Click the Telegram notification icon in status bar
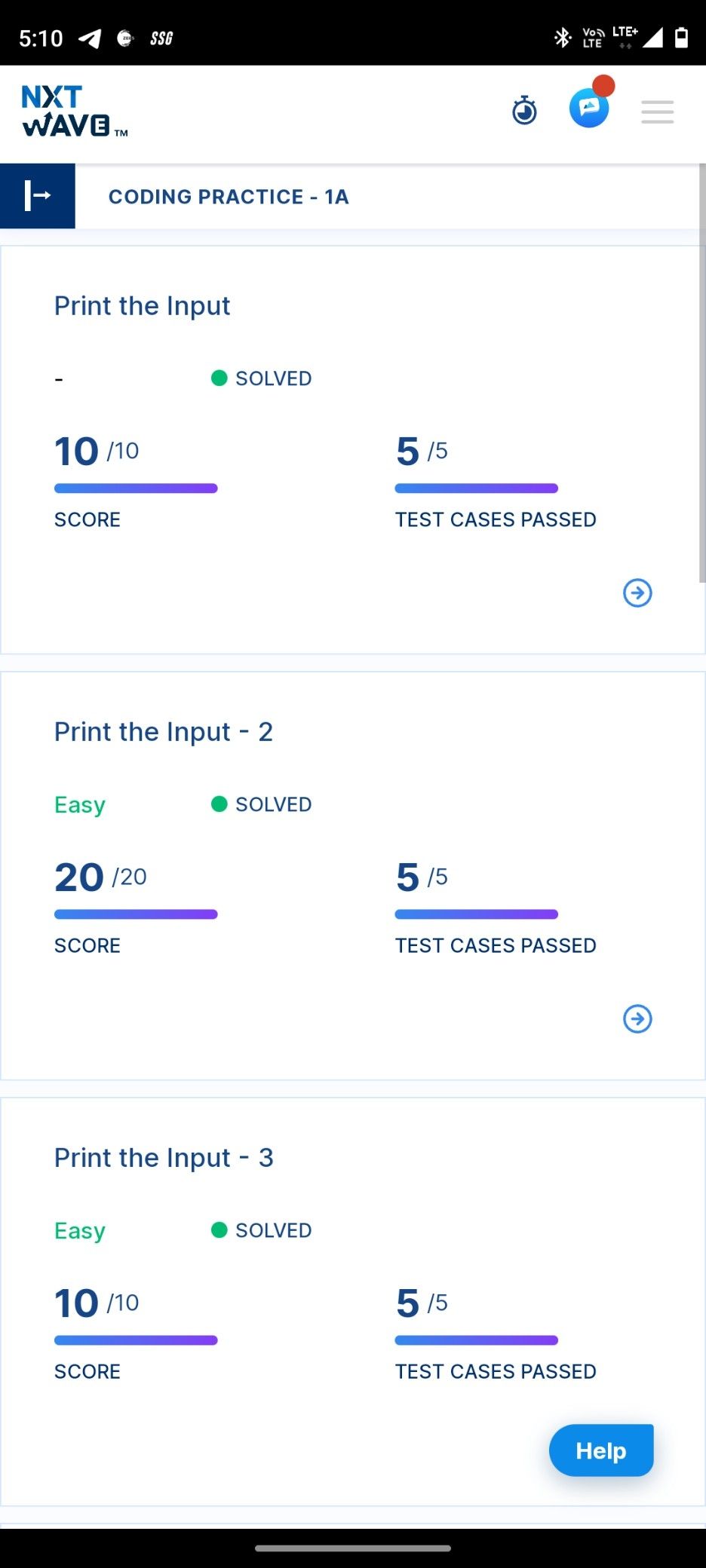 pyautogui.click(x=90, y=38)
